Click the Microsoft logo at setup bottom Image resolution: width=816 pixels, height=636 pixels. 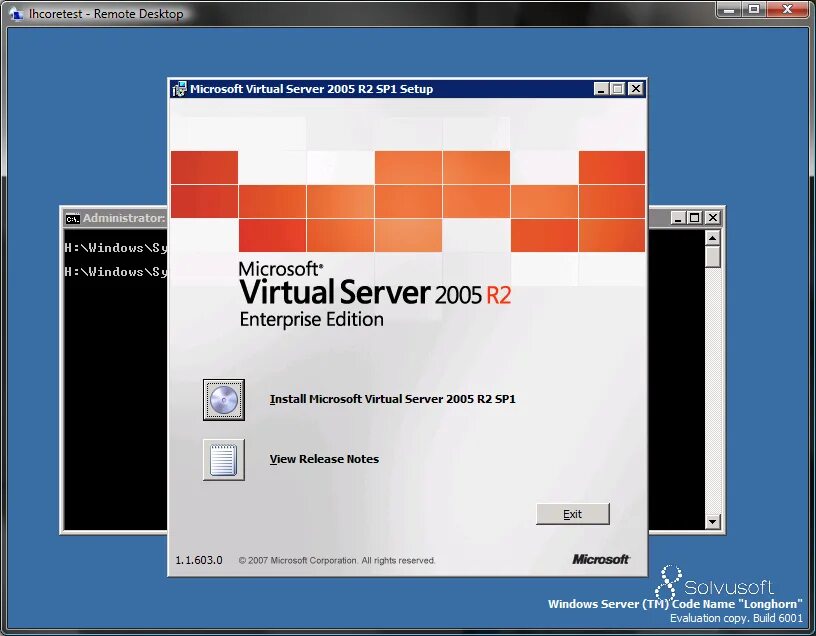pyautogui.click(x=601, y=559)
